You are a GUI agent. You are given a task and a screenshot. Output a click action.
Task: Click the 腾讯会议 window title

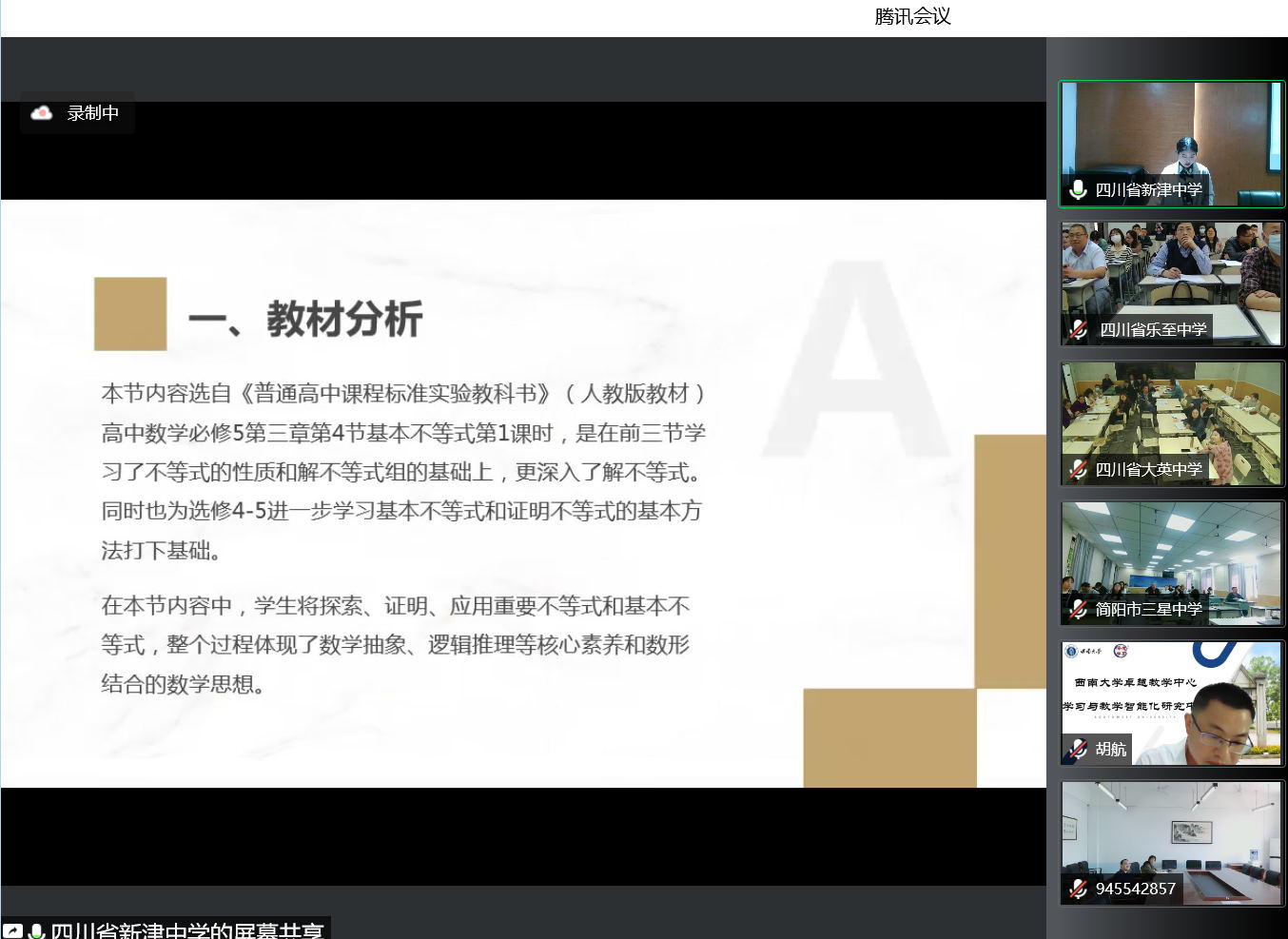[912, 16]
